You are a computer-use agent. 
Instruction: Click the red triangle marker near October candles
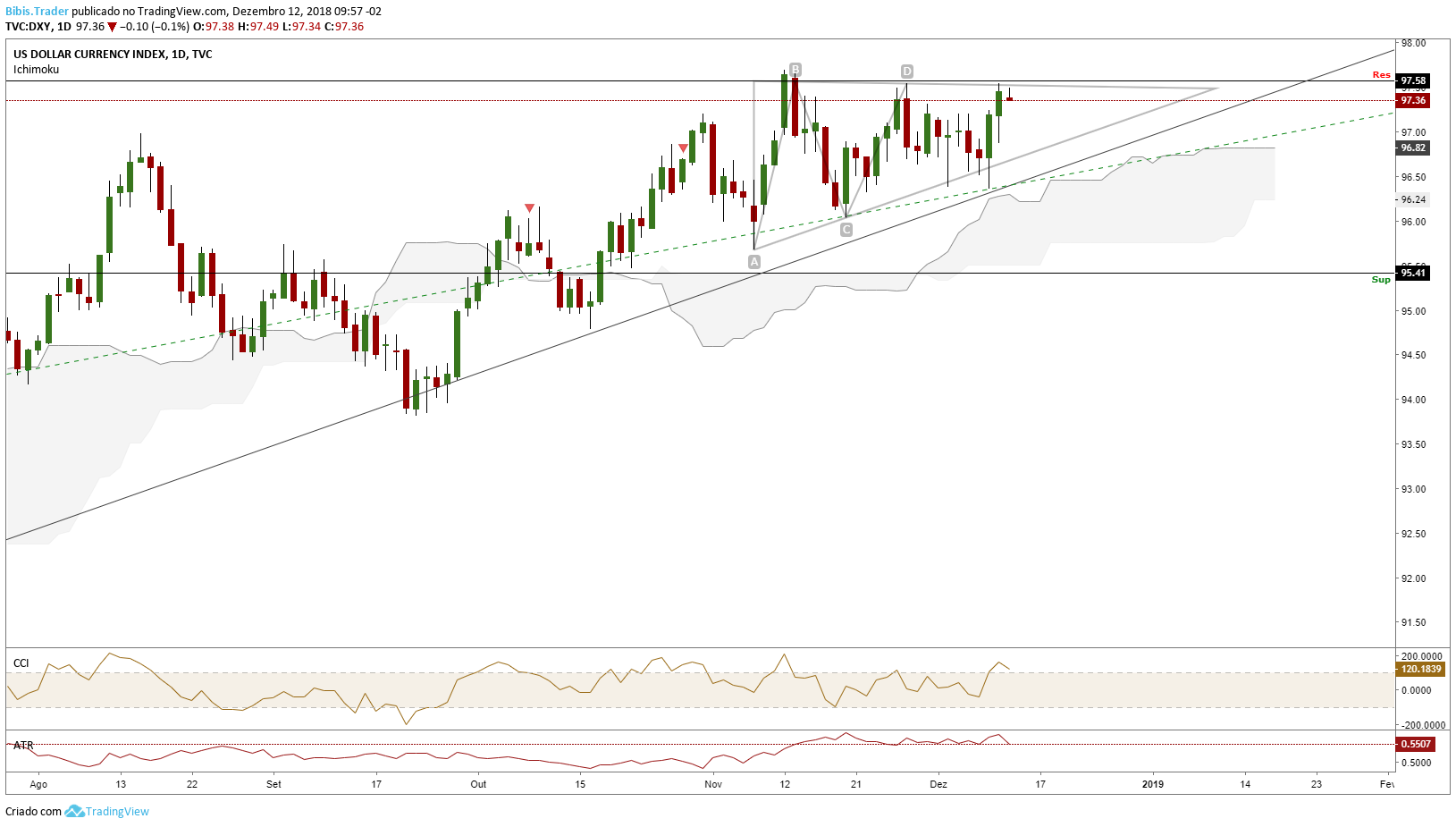point(530,208)
